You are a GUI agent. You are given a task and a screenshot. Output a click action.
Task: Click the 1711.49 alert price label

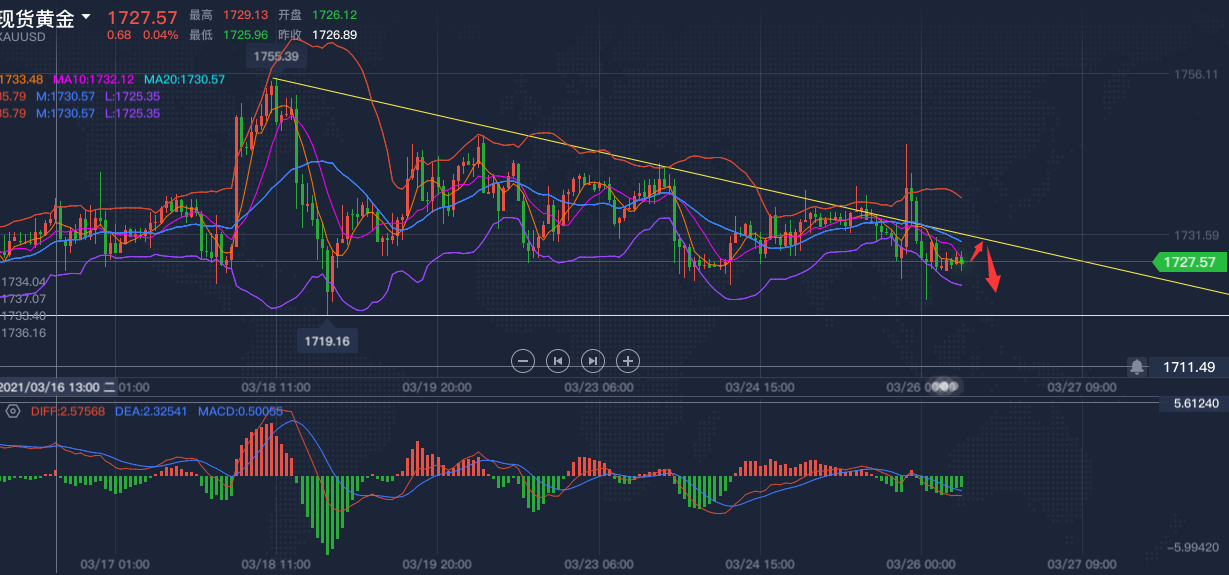click(x=1188, y=367)
